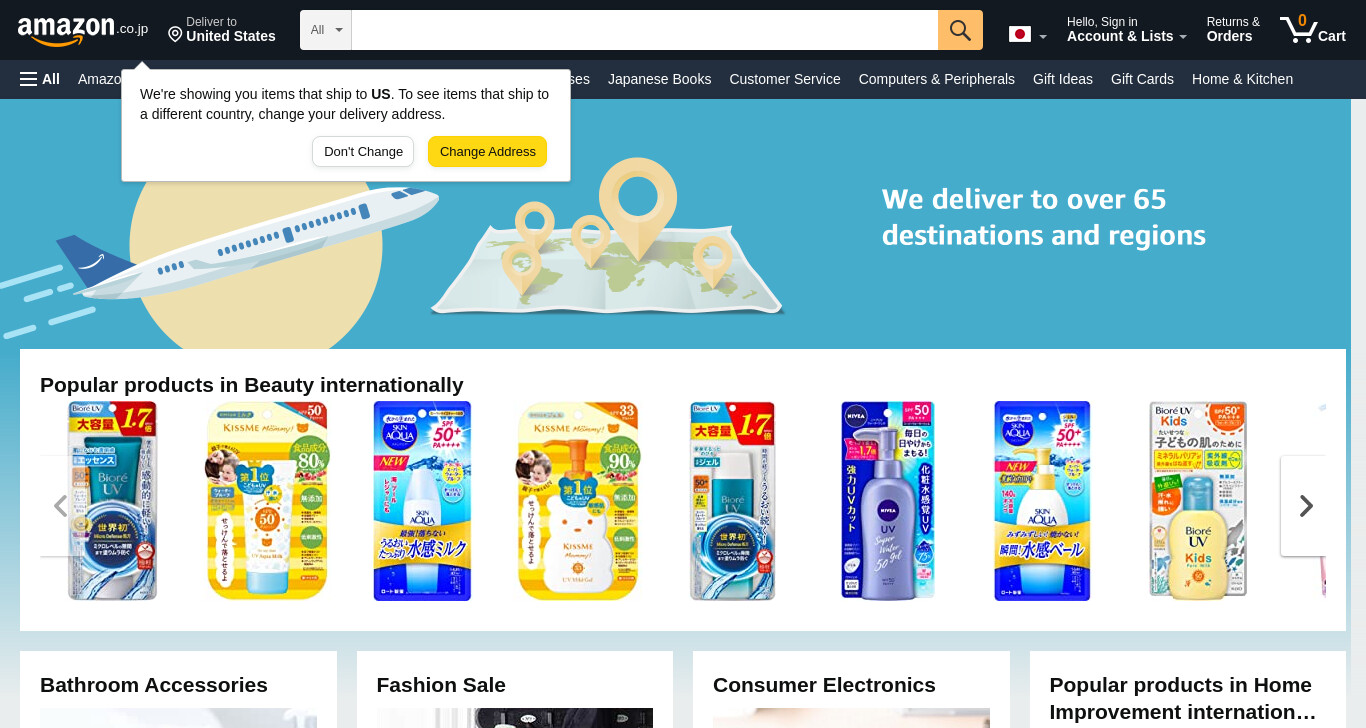Open Nivea UV Super Water Gel product
Image resolution: width=1366 pixels, height=728 pixels.
(887, 501)
